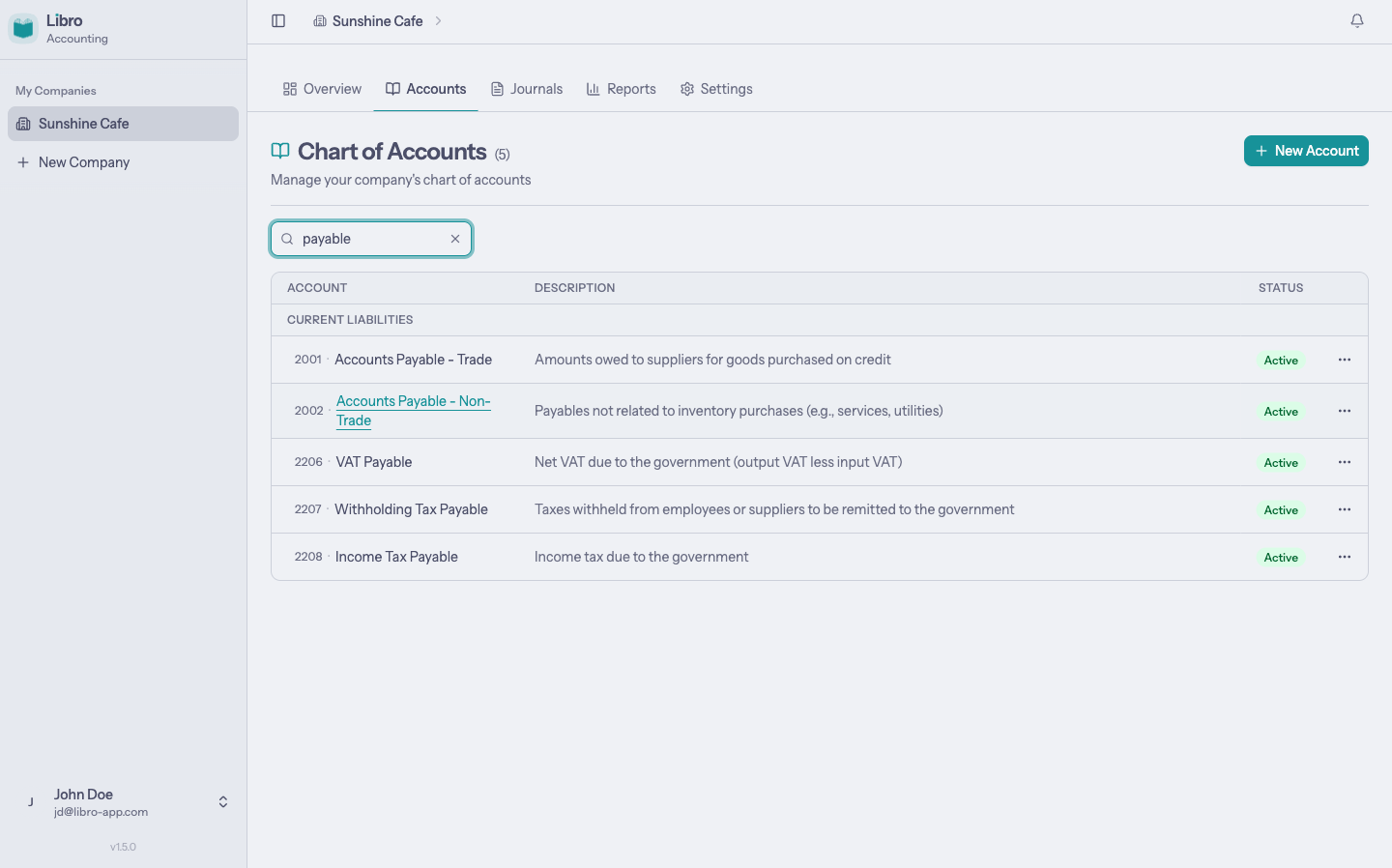Toggle Active status of Income Tax Payable
The image size is (1392, 868).
1281,557
